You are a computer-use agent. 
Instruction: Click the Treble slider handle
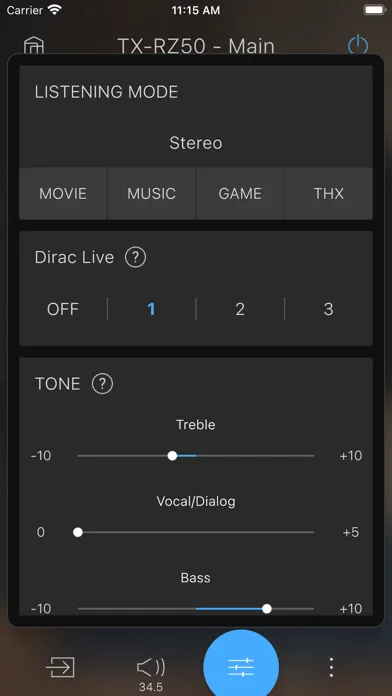coord(173,455)
